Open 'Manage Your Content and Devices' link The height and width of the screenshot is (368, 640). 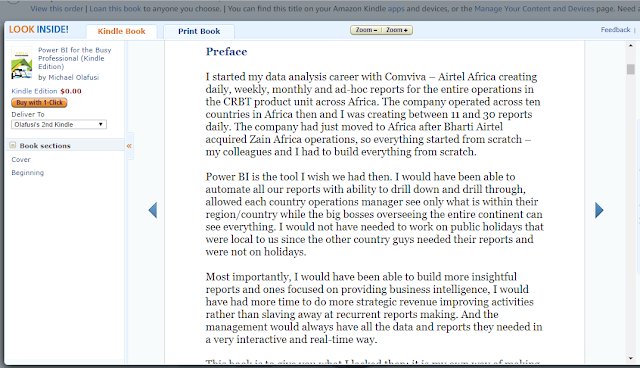(534, 9)
